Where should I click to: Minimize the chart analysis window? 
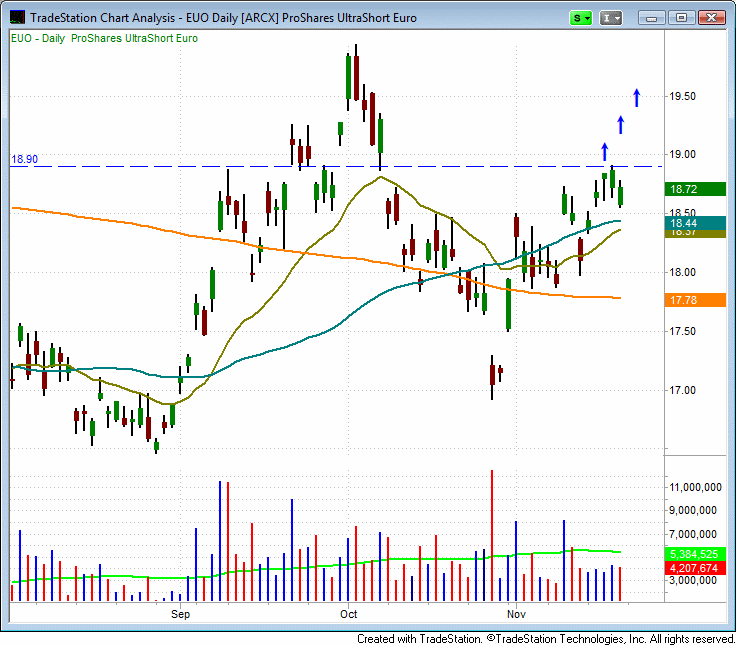pos(651,18)
